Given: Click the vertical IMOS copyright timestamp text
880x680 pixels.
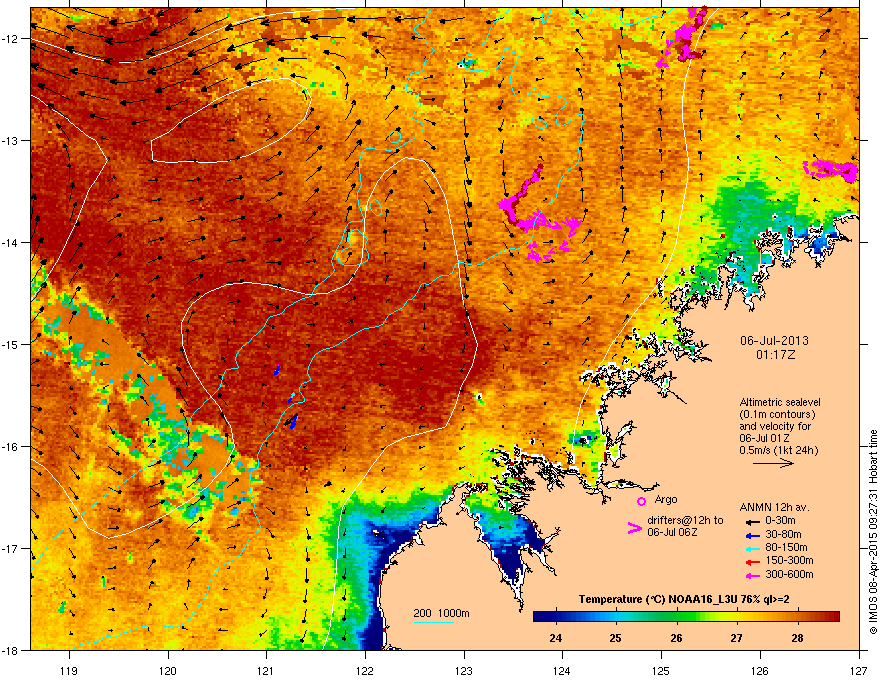Looking at the screenshot, I should coord(873,532).
